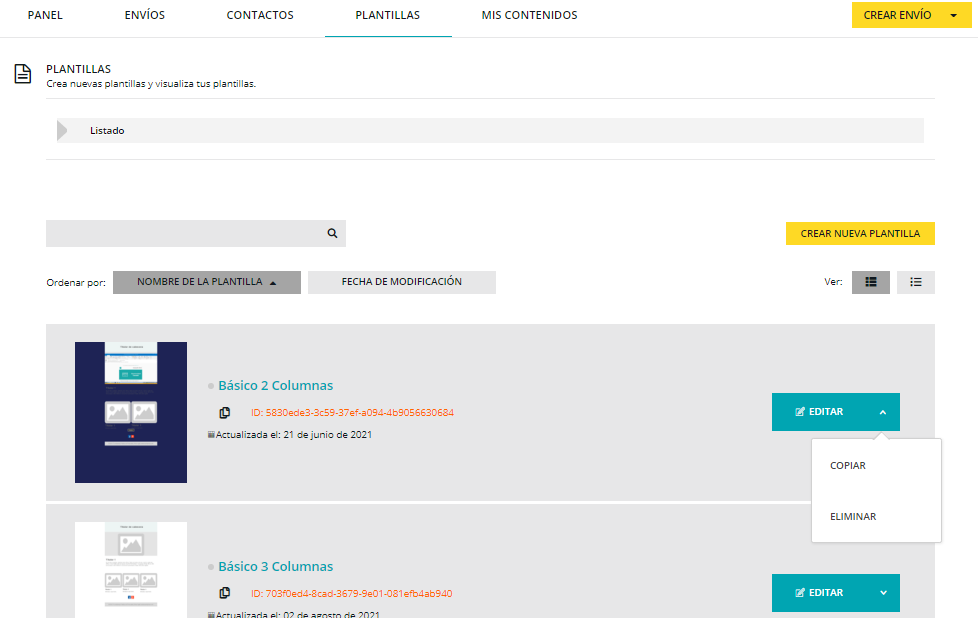Open the Mis Contenidos tab
This screenshot has height=618, width=978.
(529, 16)
